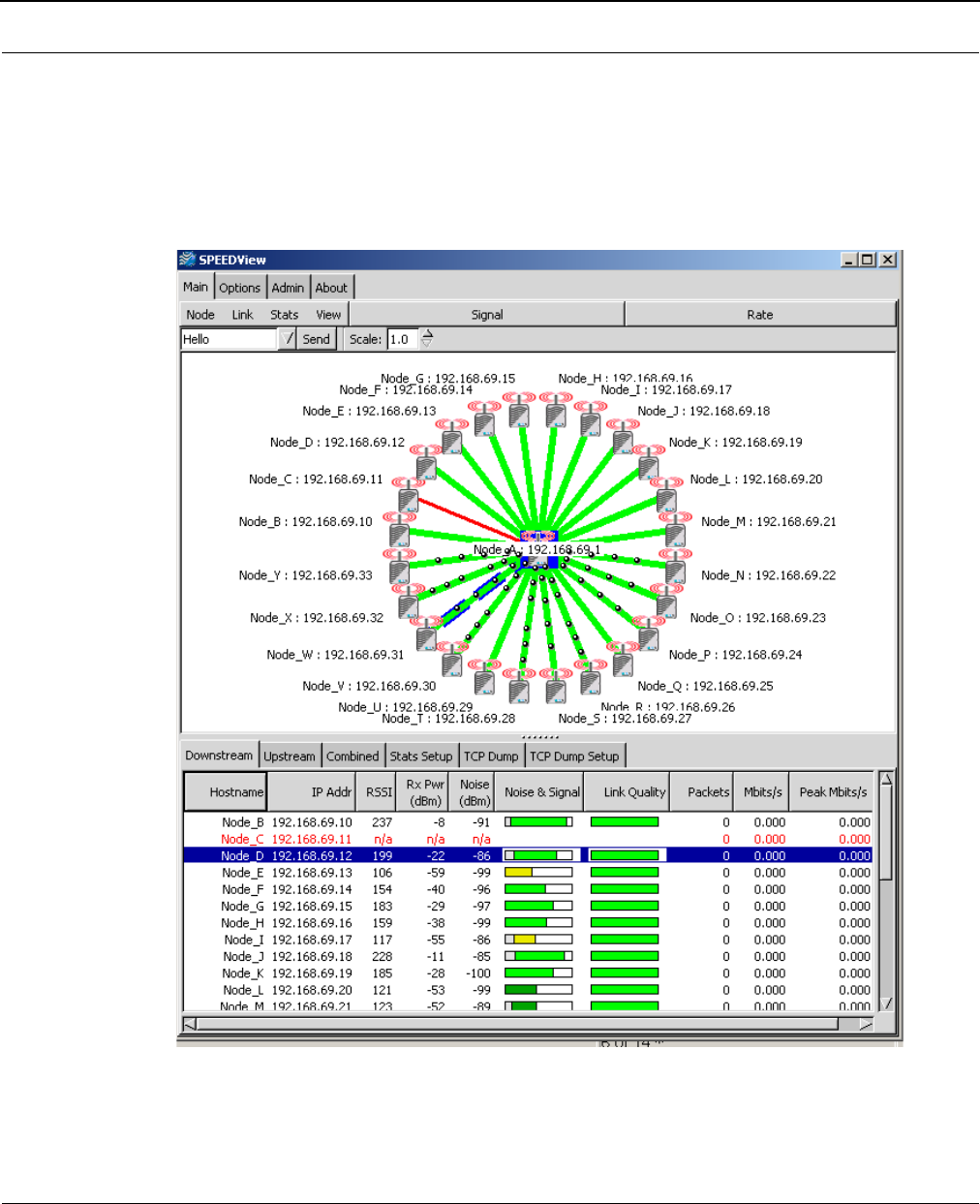Switch to the Options tab
980x1204 pixels.
(239, 288)
